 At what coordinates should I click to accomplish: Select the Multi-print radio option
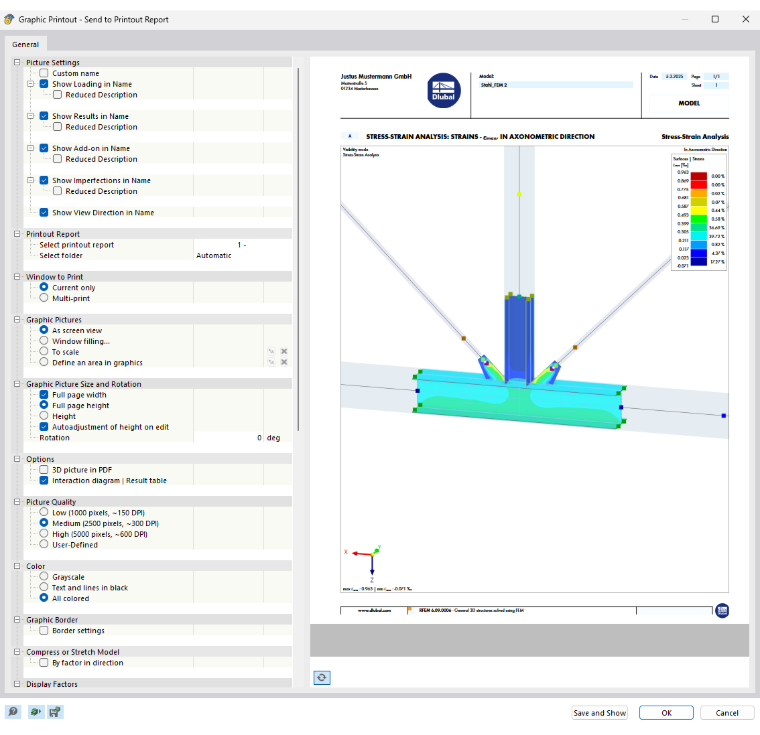click(x=44, y=298)
